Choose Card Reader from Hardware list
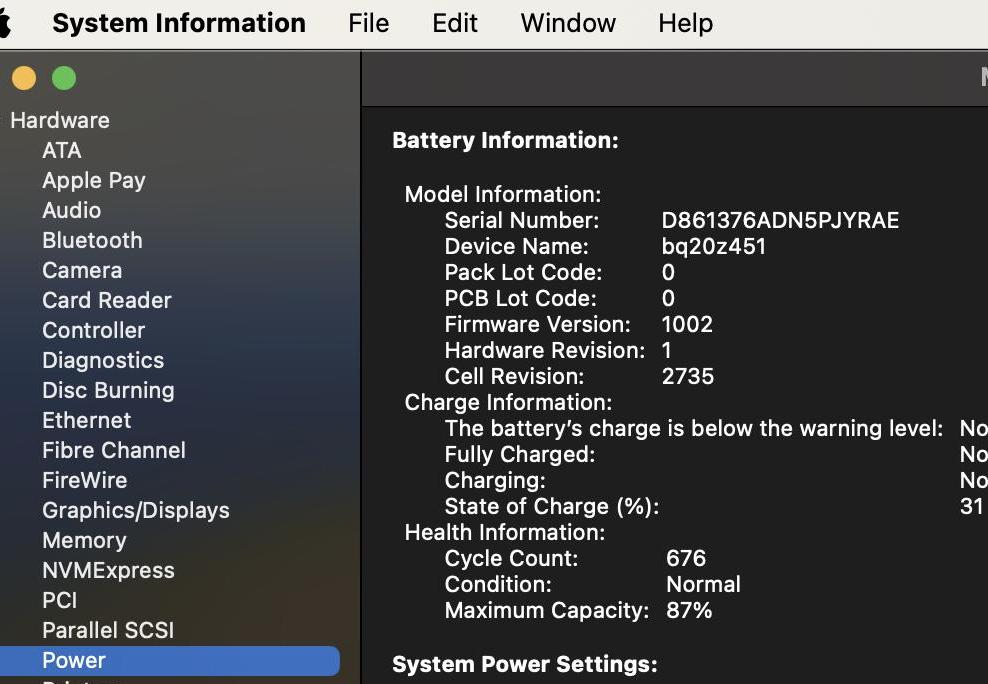Screen dimensions: 988x684 [106, 300]
